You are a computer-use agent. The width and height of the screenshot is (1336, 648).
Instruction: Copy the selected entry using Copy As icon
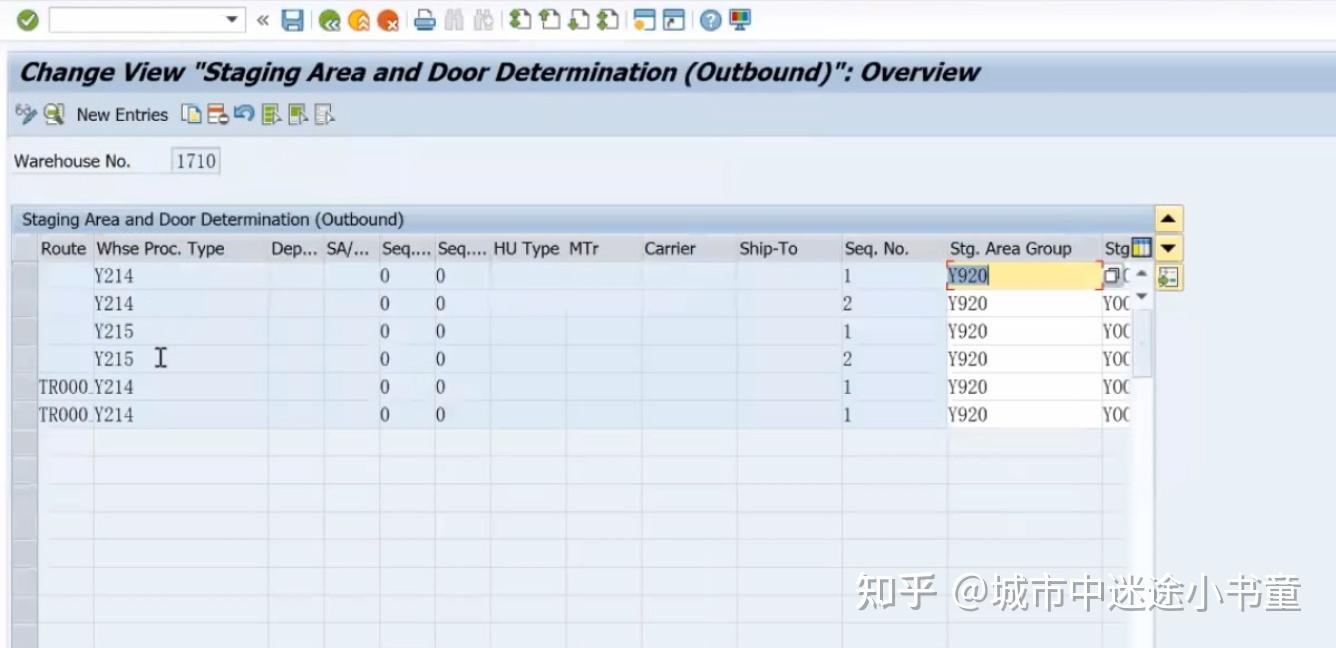tap(190, 114)
